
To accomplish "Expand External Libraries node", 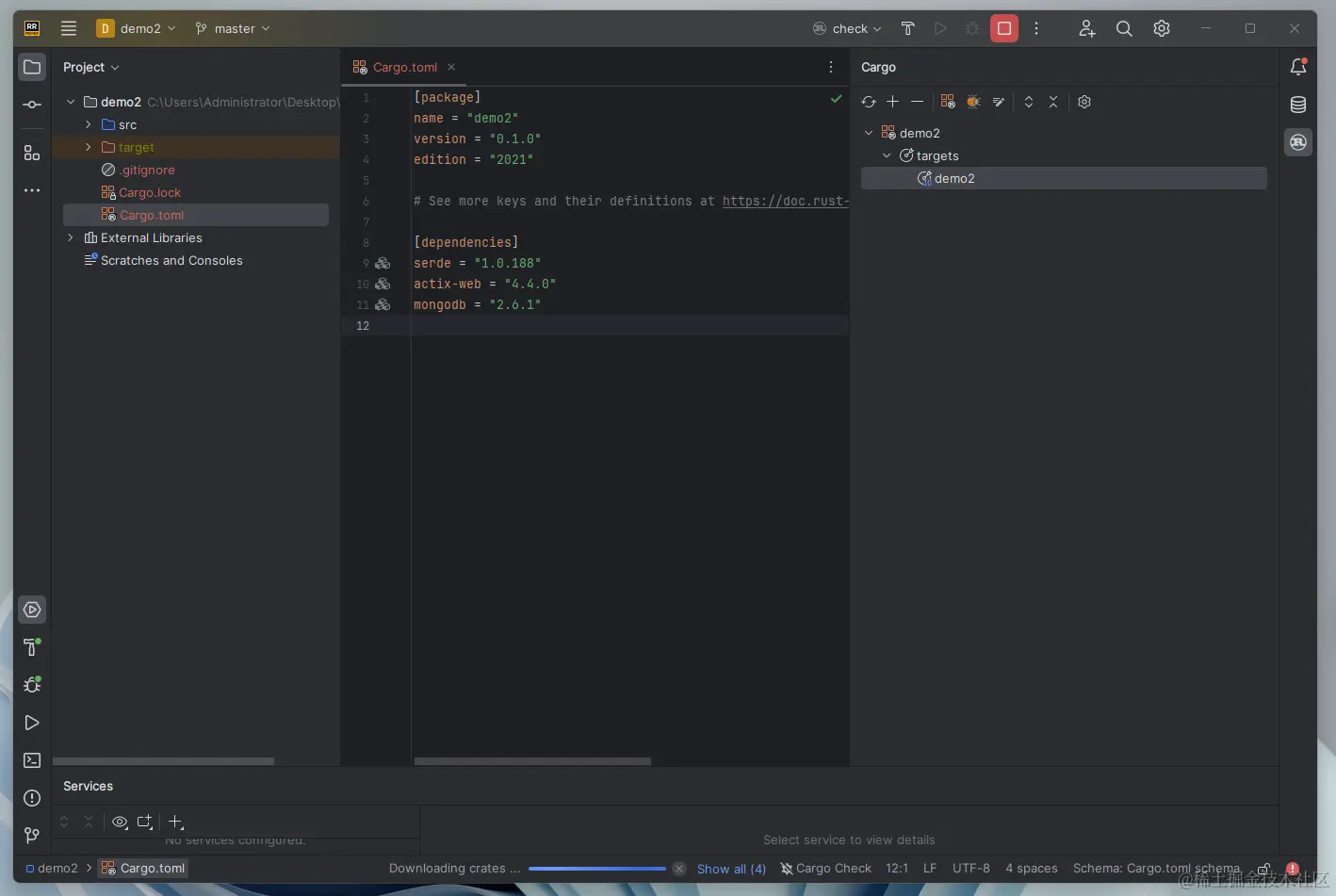I will pyautogui.click(x=71, y=237).
